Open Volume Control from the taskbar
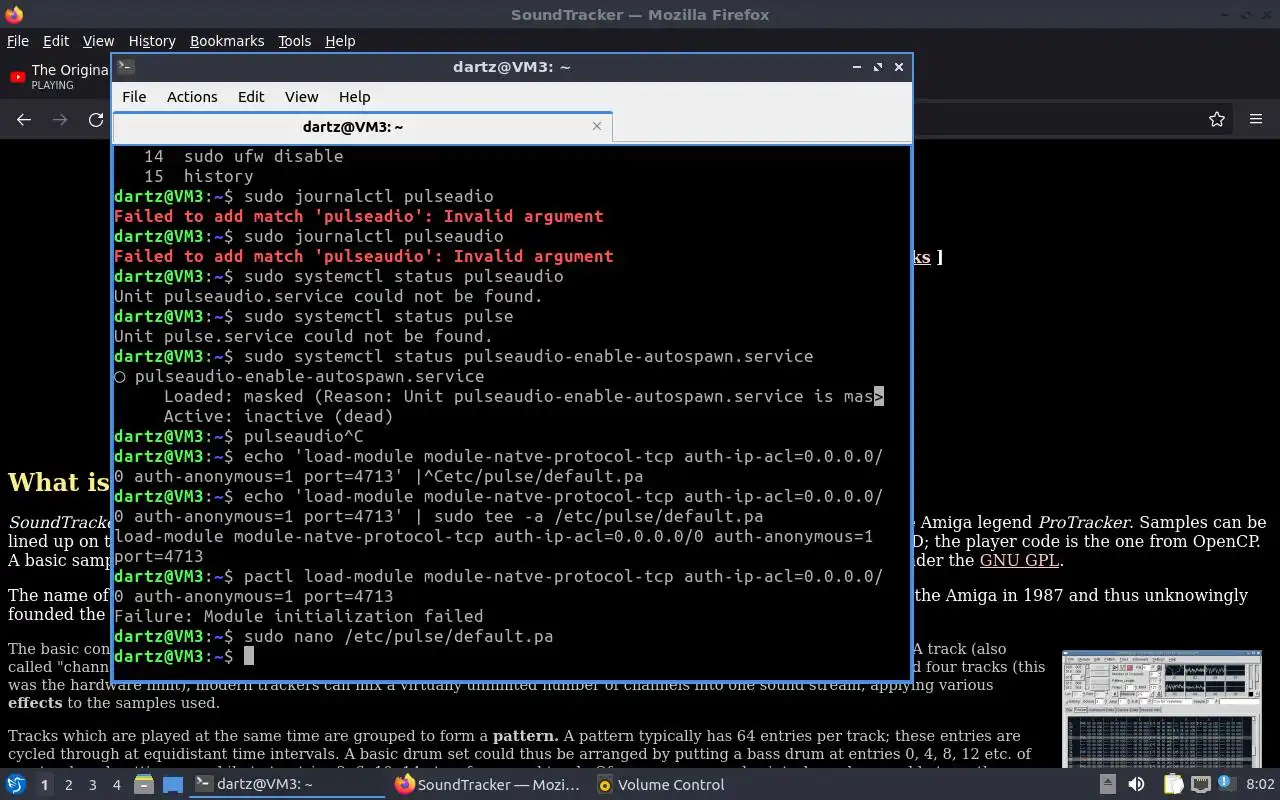This screenshot has width=1280, height=800. [661, 785]
